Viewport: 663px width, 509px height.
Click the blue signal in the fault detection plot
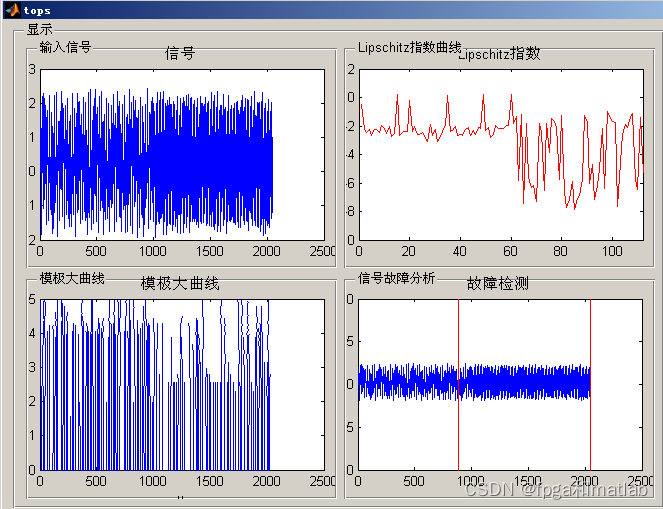pyautogui.click(x=520, y=383)
